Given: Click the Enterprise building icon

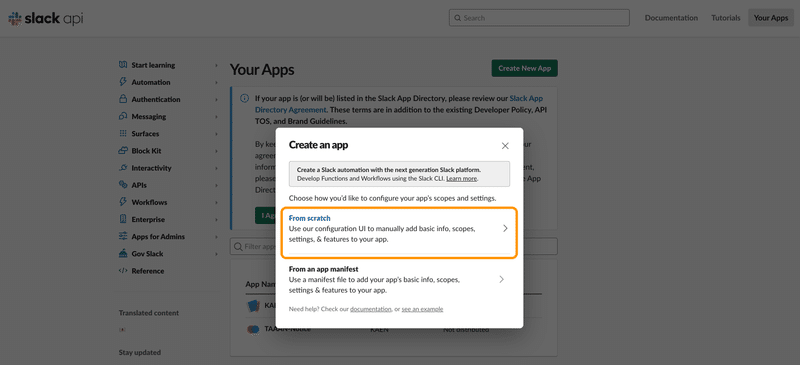Looking at the screenshot, I should pos(122,219).
